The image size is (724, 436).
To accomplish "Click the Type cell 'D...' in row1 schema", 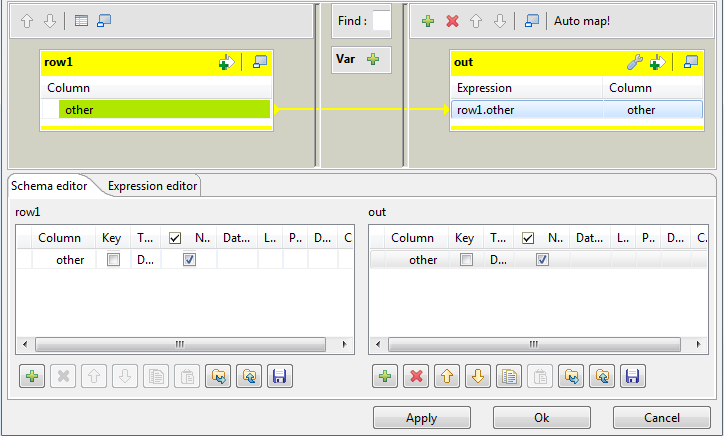I will pos(145,260).
